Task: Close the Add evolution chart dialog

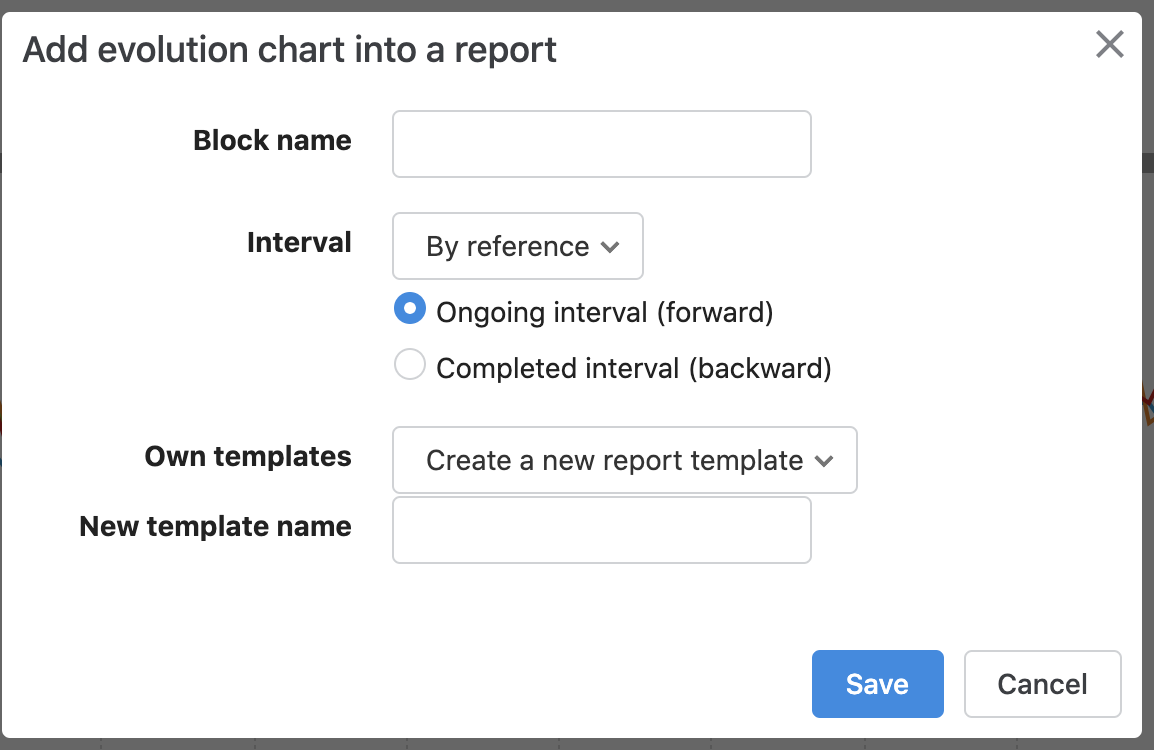Action: coord(1109,44)
